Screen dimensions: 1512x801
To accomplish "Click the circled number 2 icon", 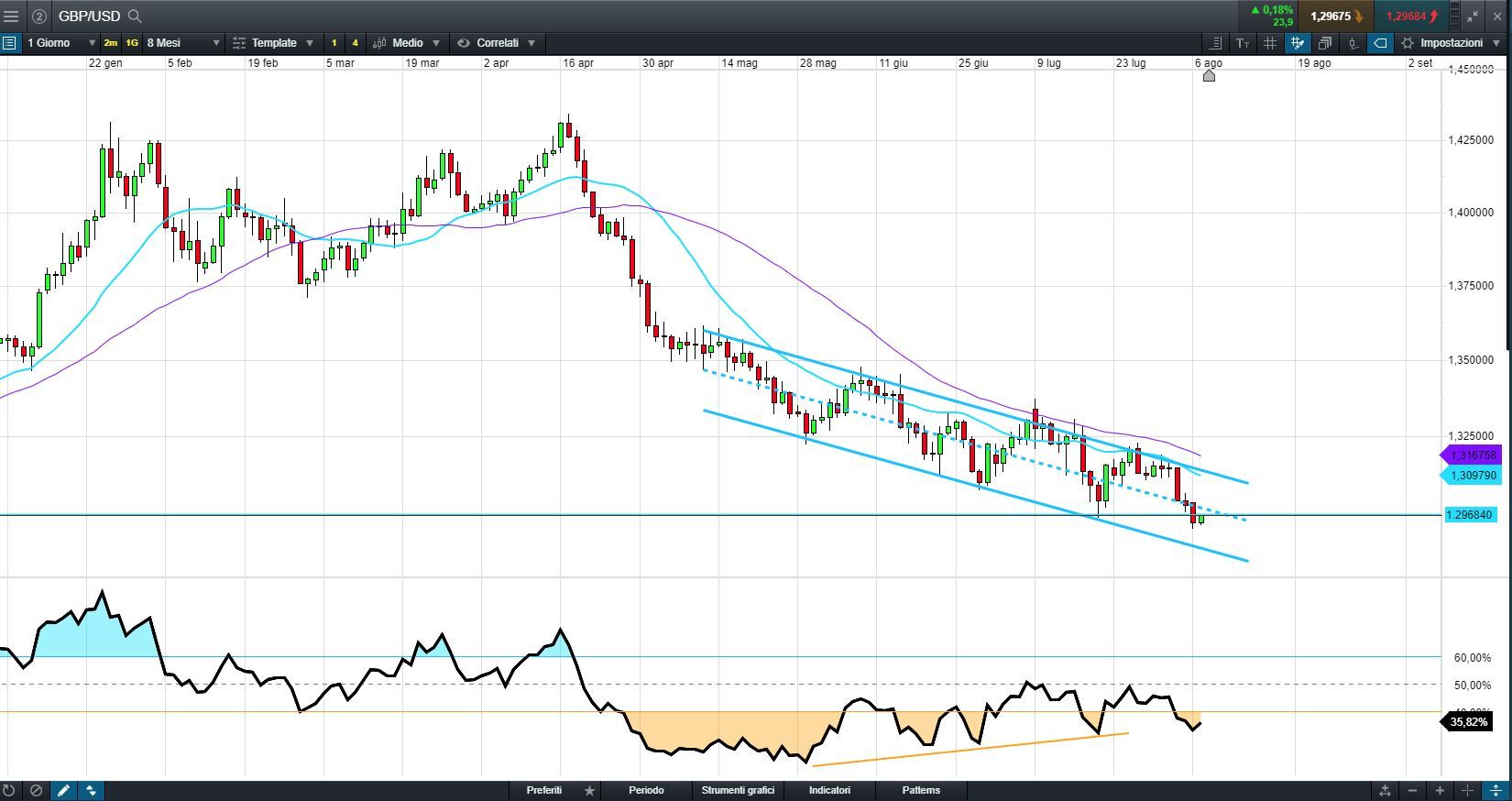I will tap(39, 16).
